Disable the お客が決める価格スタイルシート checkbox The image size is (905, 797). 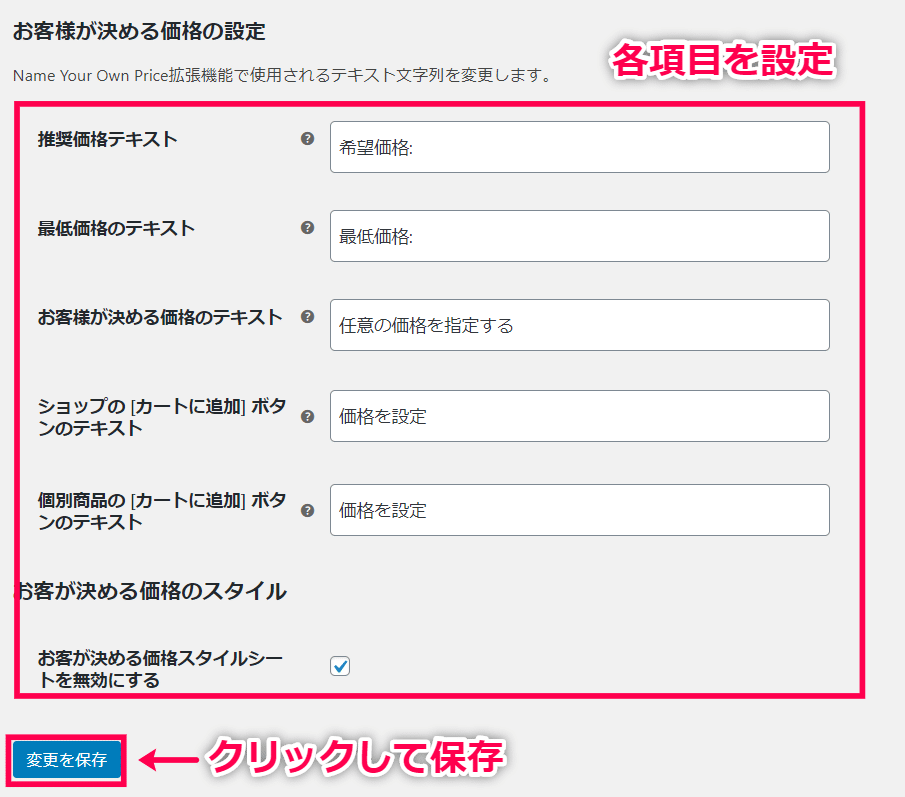pos(340,665)
